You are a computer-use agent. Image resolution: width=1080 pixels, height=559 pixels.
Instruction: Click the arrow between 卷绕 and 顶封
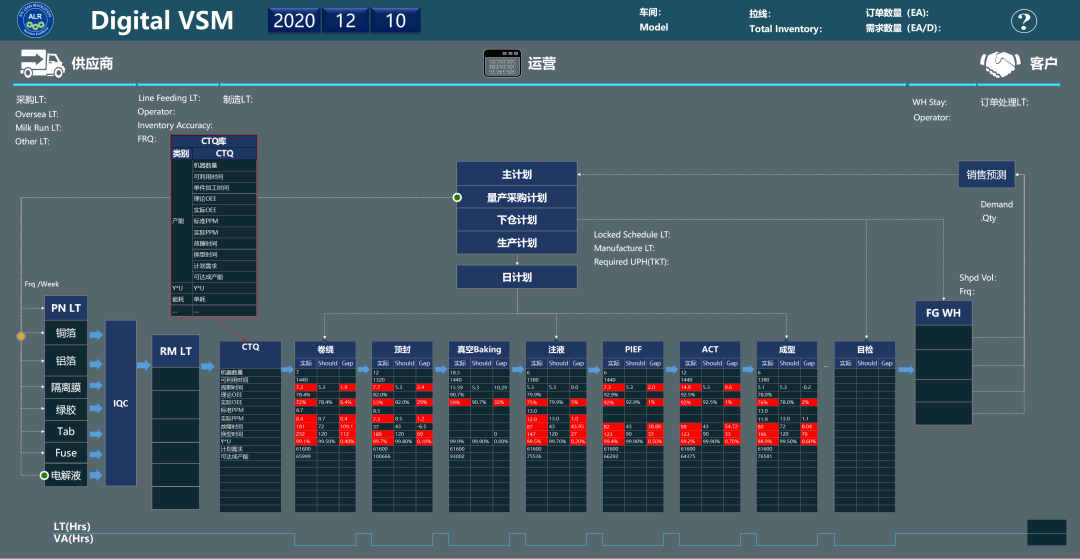pos(364,370)
